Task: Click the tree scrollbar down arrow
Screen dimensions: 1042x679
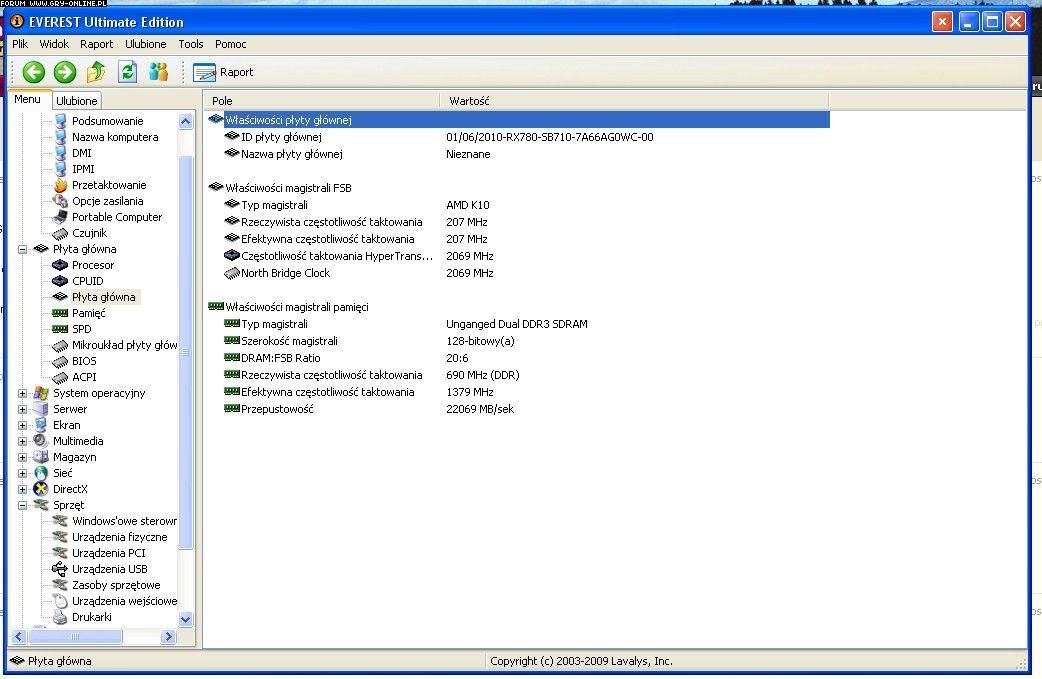Action: (185, 619)
